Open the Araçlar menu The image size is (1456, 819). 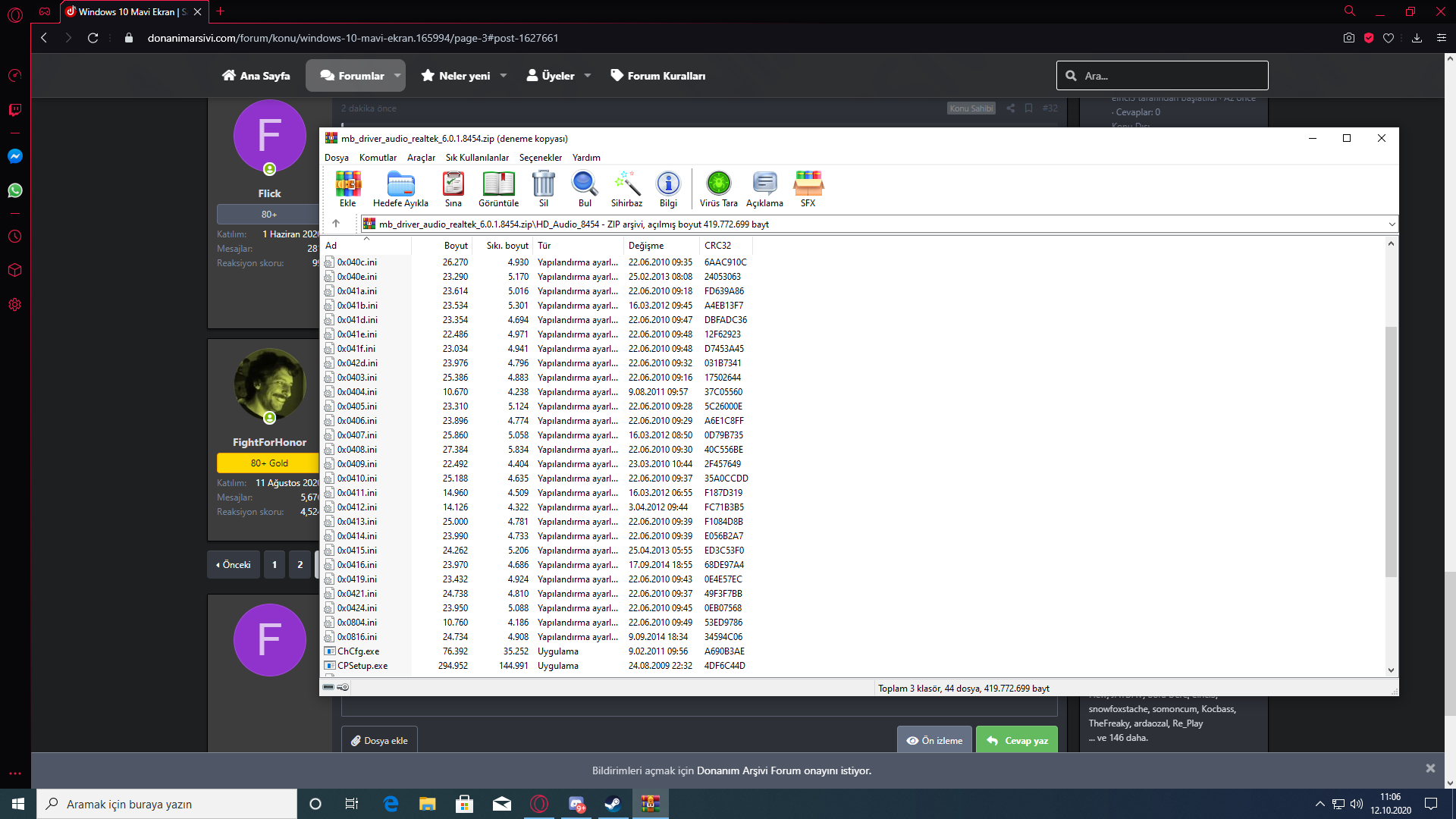tap(421, 158)
